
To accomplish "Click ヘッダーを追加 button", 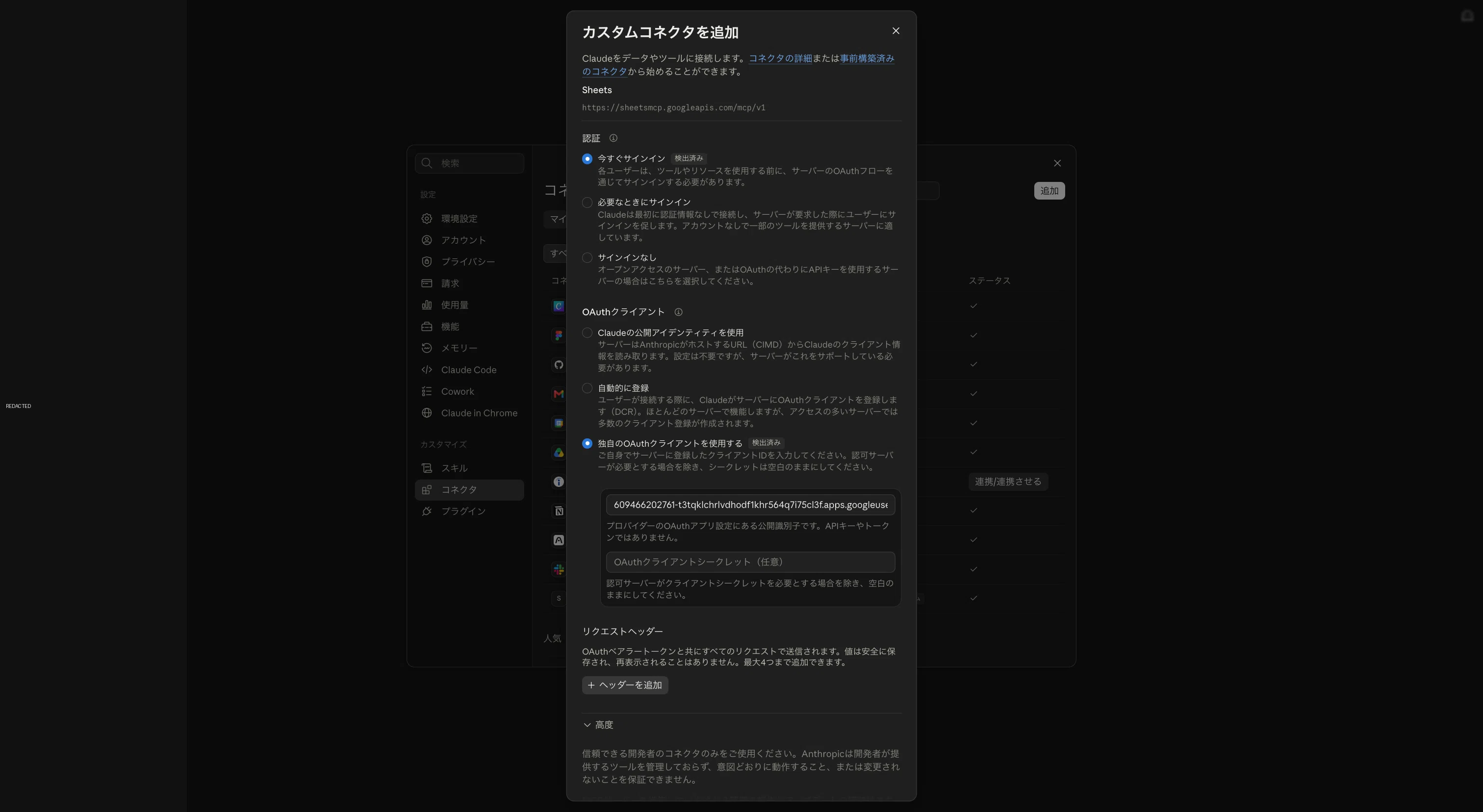I will pos(625,685).
